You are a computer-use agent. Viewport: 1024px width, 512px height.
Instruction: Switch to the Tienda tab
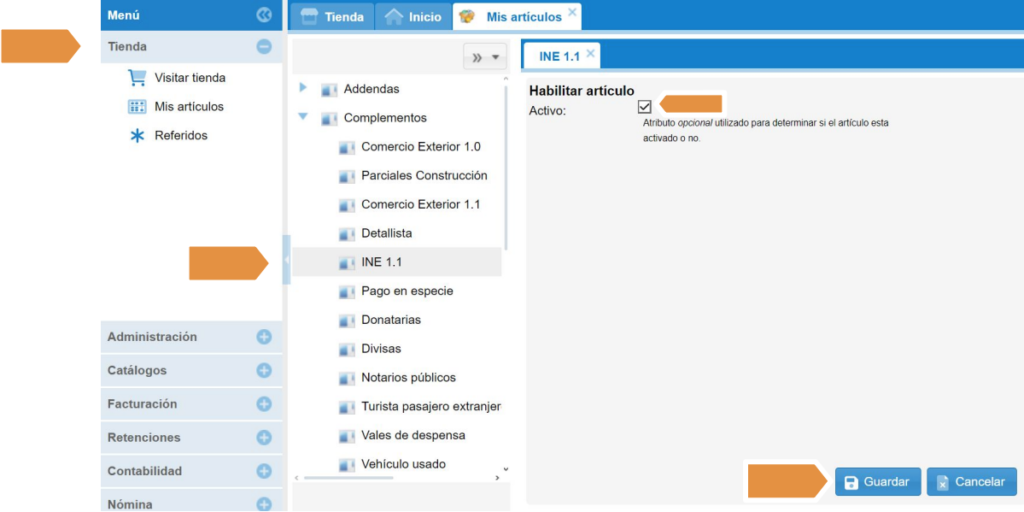click(x=332, y=17)
